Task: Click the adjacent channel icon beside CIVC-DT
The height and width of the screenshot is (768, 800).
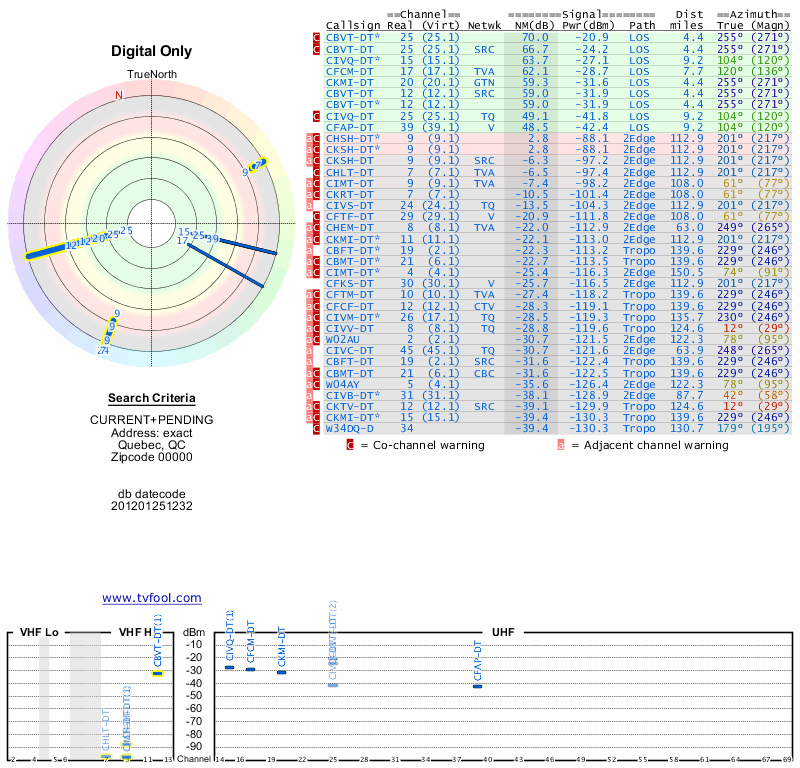Action: coord(308,350)
